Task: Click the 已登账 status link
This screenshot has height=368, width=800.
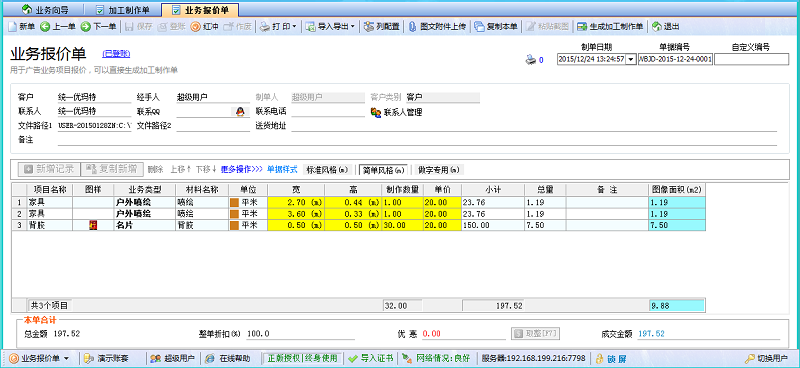Action: coord(116,53)
